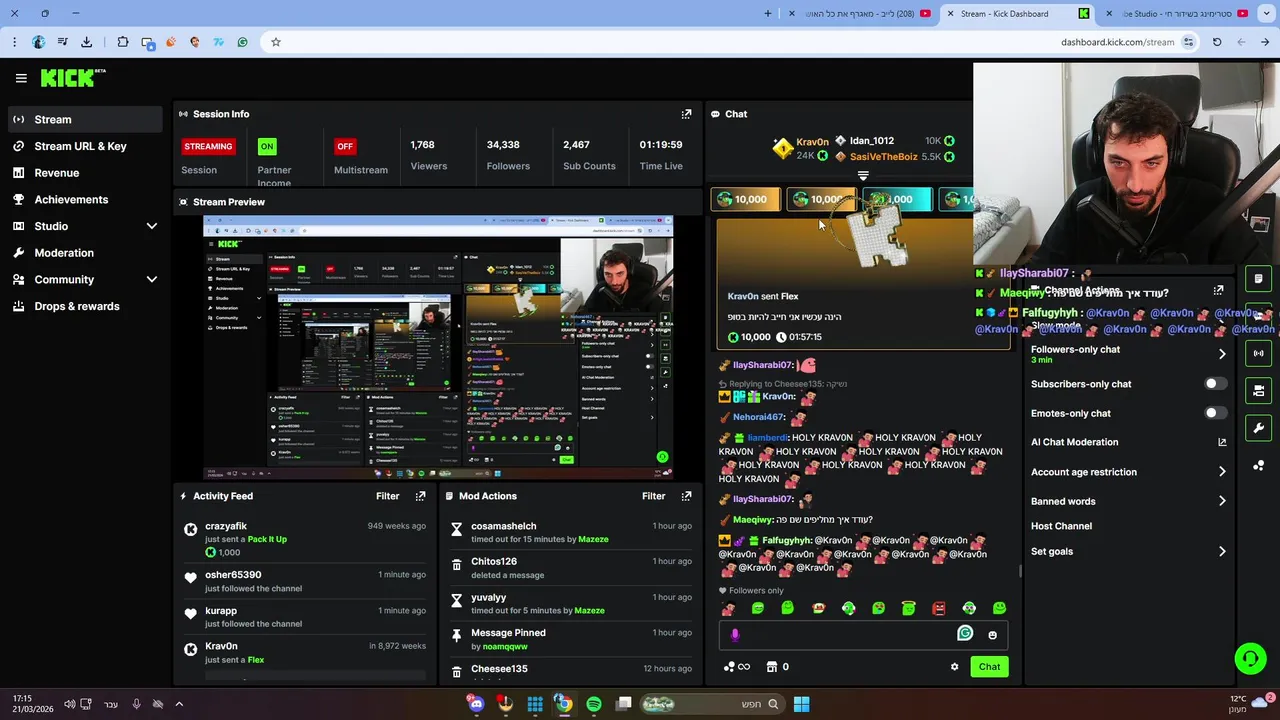
Task: Toggle Partner Income ON badge
Action: coord(267,146)
